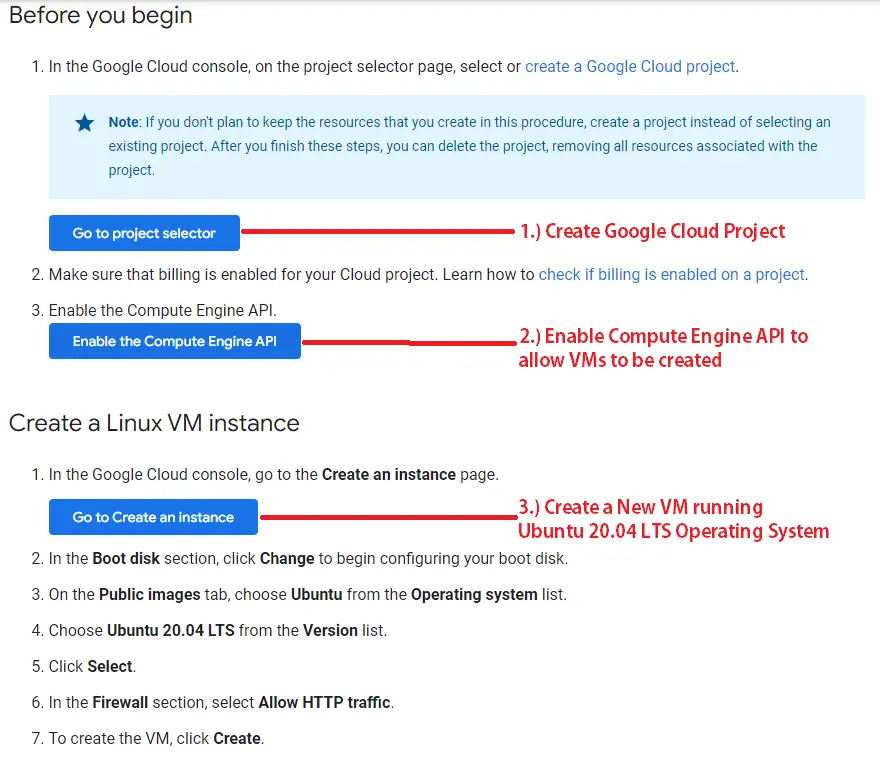
Task: Click the Create a Linux VM instance heading
Action: tap(154, 423)
